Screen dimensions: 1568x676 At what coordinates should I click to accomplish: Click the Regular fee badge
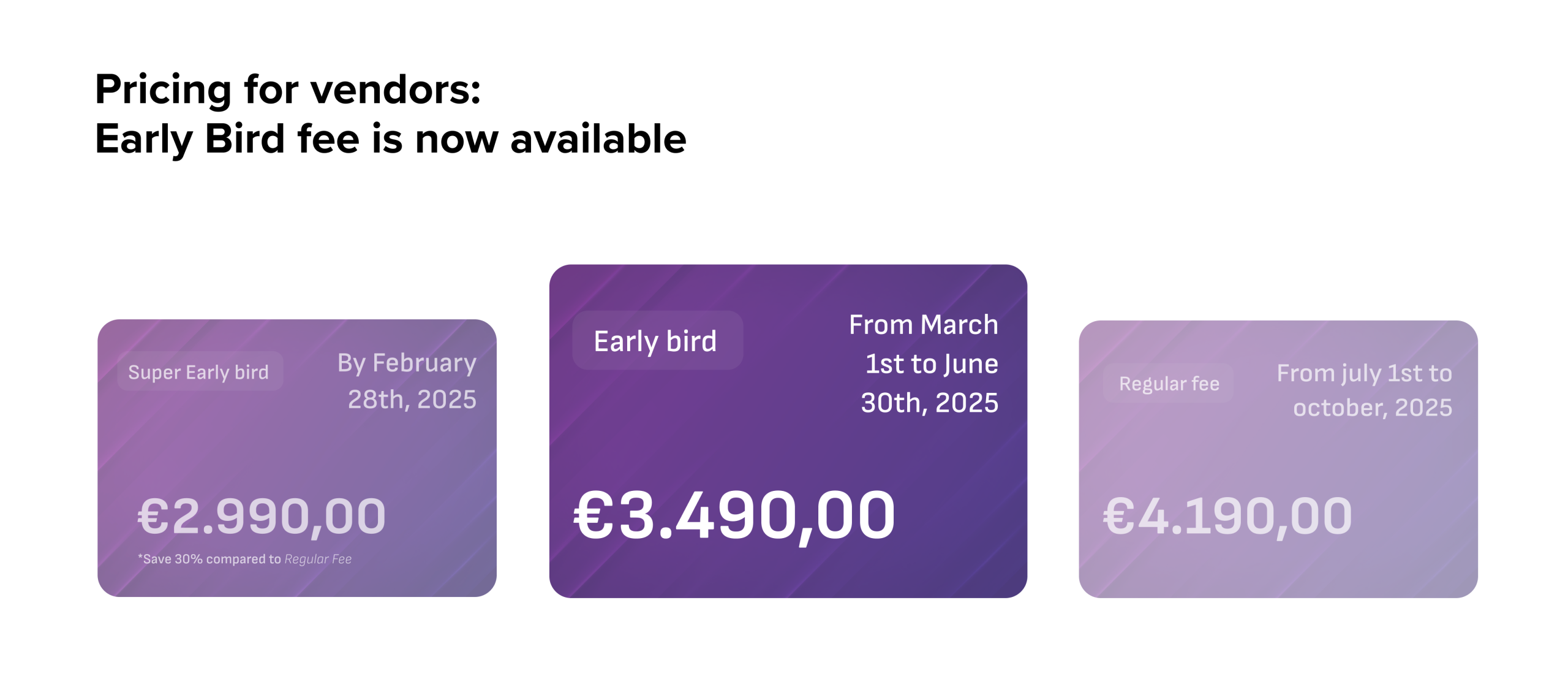click(x=1168, y=383)
